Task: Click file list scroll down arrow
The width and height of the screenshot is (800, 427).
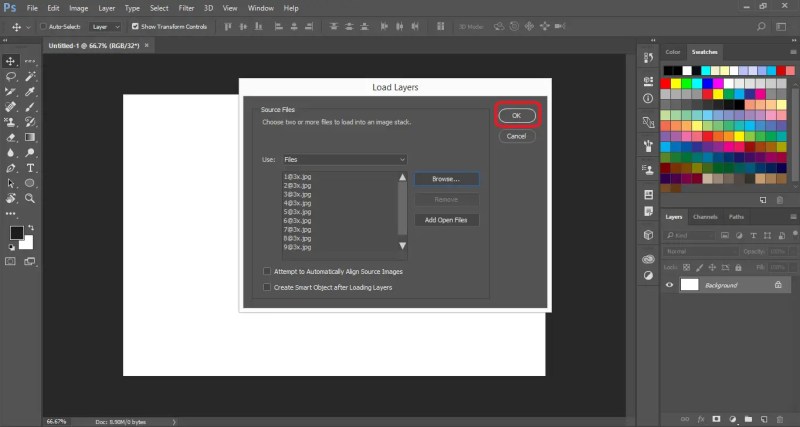Action: [x=403, y=246]
